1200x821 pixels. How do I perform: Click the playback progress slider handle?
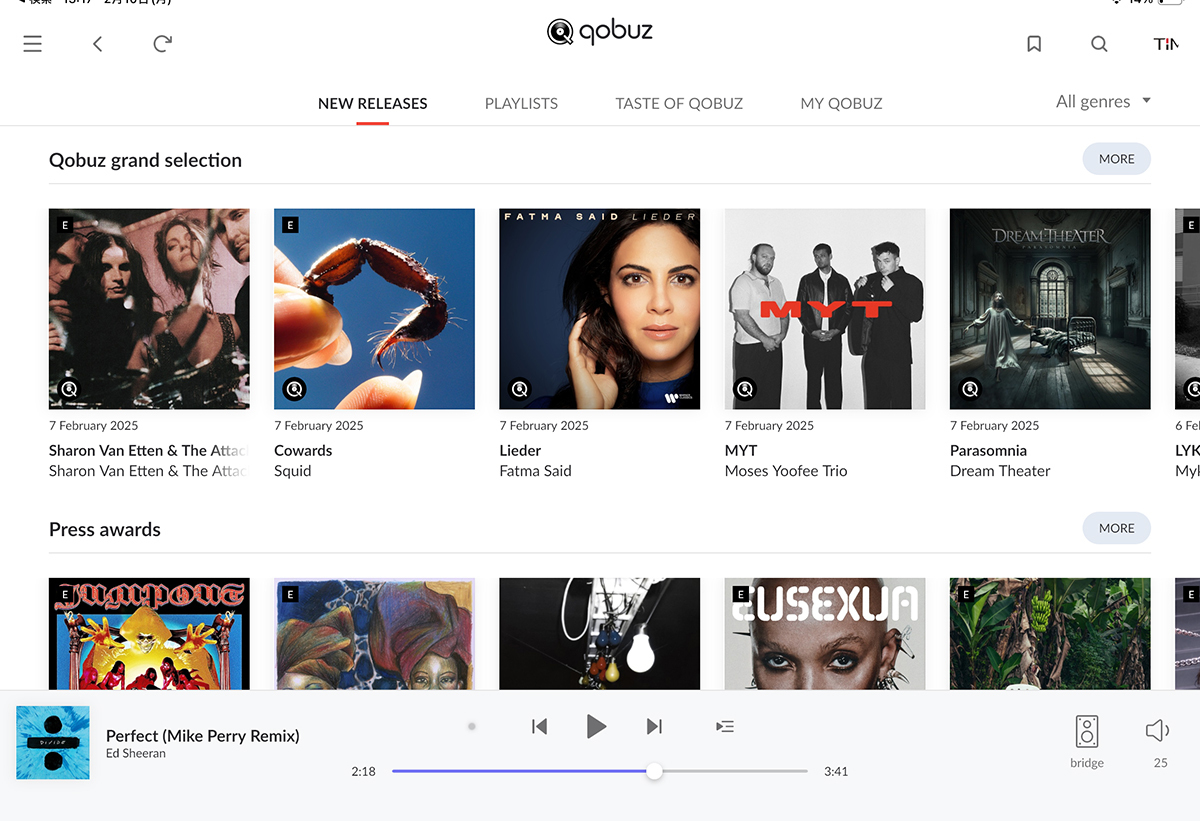654,771
